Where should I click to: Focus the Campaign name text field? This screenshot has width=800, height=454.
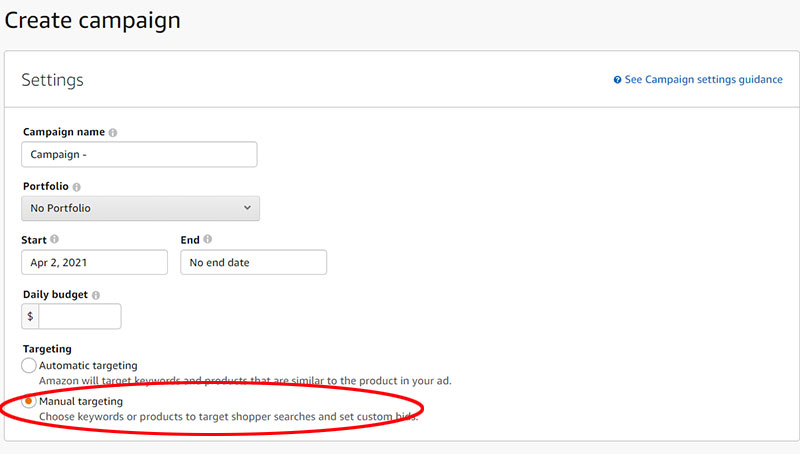(x=139, y=155)
